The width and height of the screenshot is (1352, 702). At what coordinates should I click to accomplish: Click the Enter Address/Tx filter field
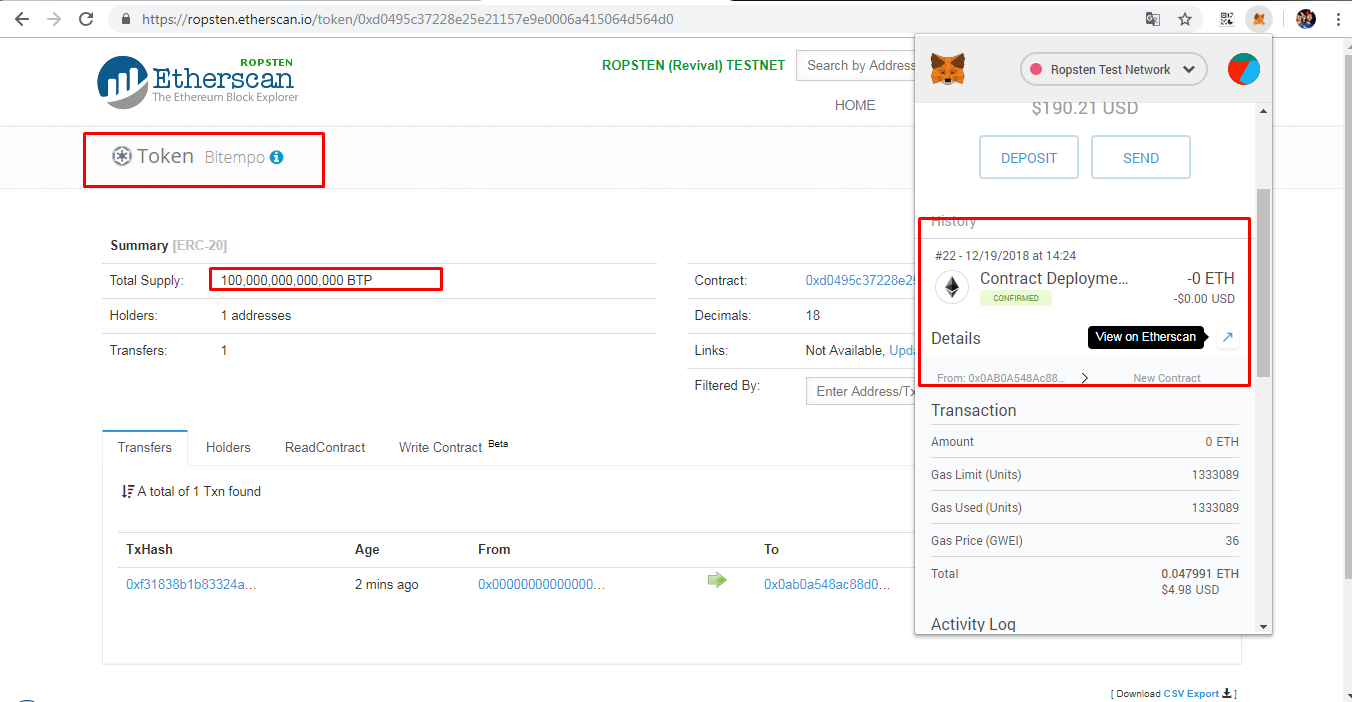click(861, 391)
